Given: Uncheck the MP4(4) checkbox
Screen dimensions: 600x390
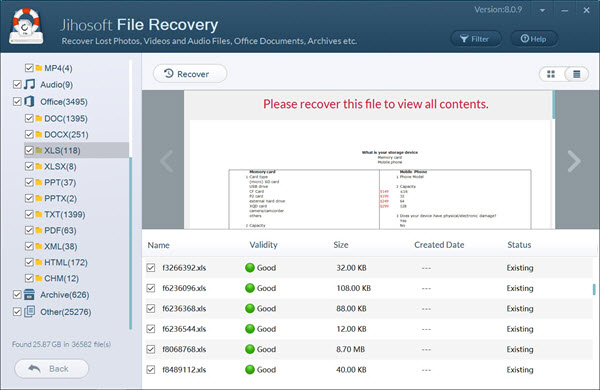Looking at the screenshot, I should 29,68.
